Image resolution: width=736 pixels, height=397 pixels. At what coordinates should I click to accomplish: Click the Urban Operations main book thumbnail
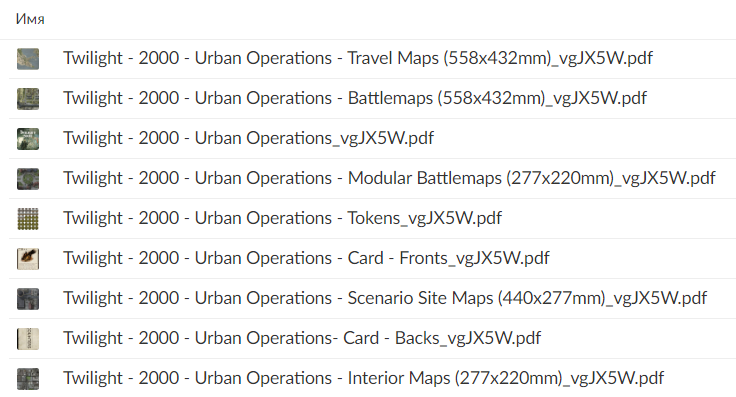[28, 139]
